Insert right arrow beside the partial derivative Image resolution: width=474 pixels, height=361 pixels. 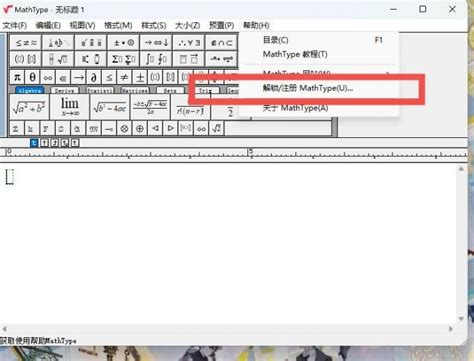click(x=79, y=77)
